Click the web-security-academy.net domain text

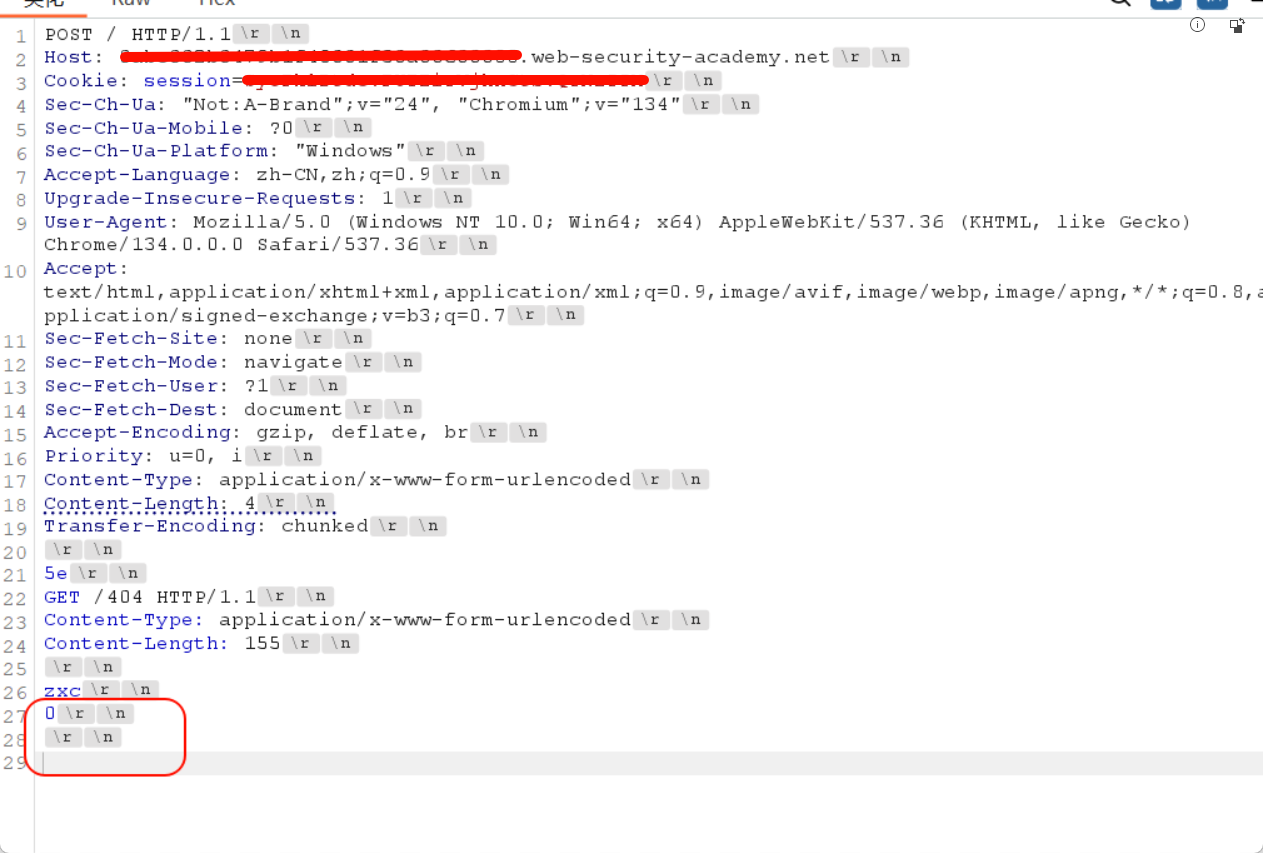pyautogui.click(x=680, y=57)
